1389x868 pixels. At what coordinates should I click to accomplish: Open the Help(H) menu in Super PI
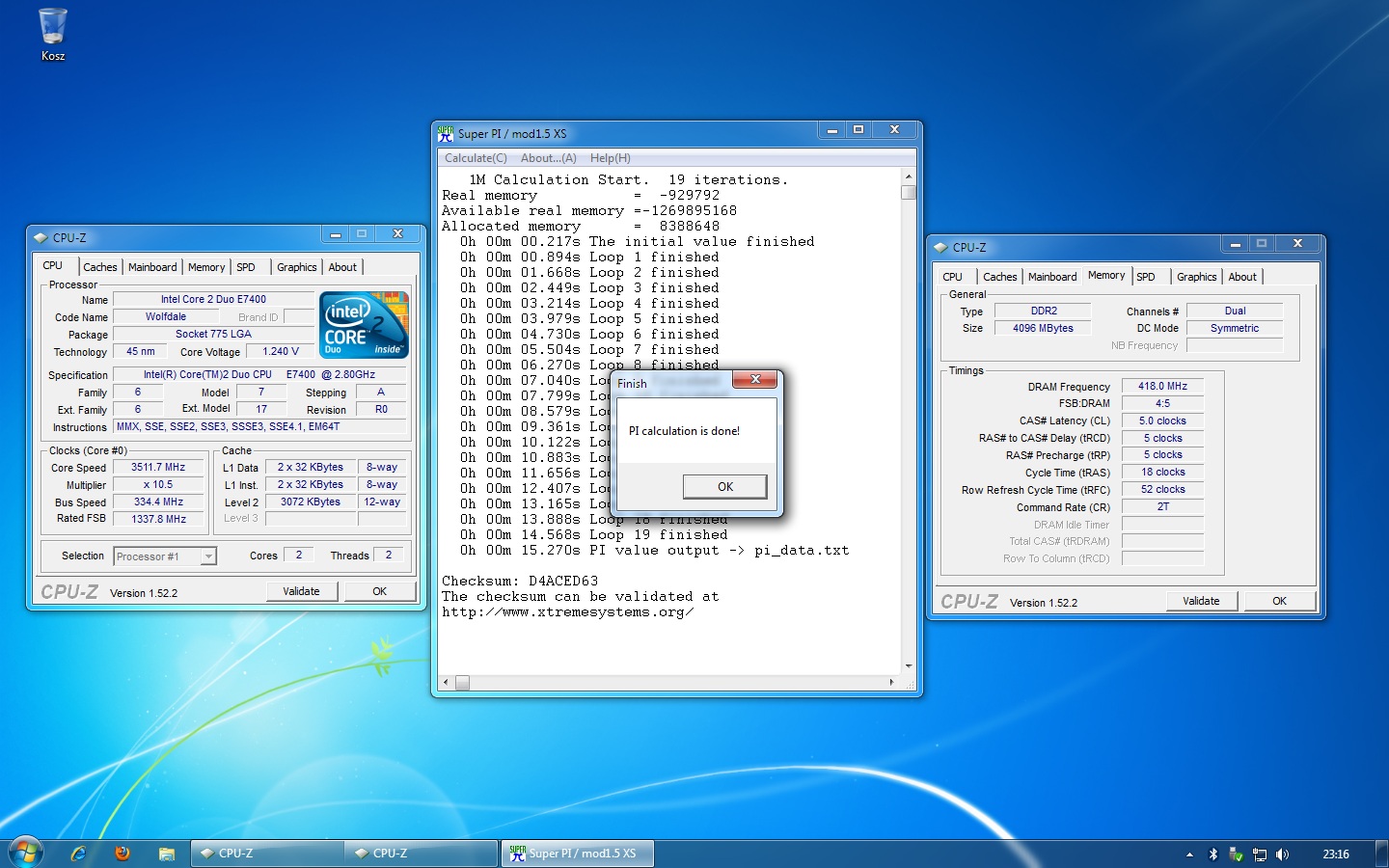click(610, 158)
